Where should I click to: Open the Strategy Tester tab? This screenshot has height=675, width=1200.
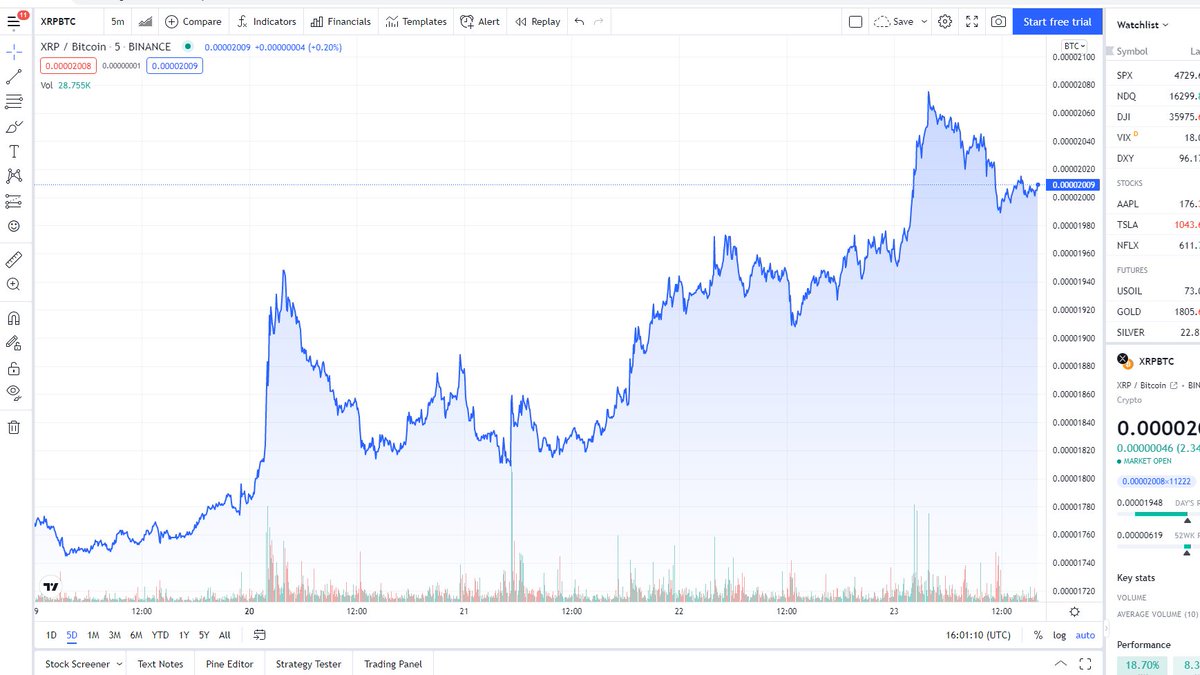308,664
